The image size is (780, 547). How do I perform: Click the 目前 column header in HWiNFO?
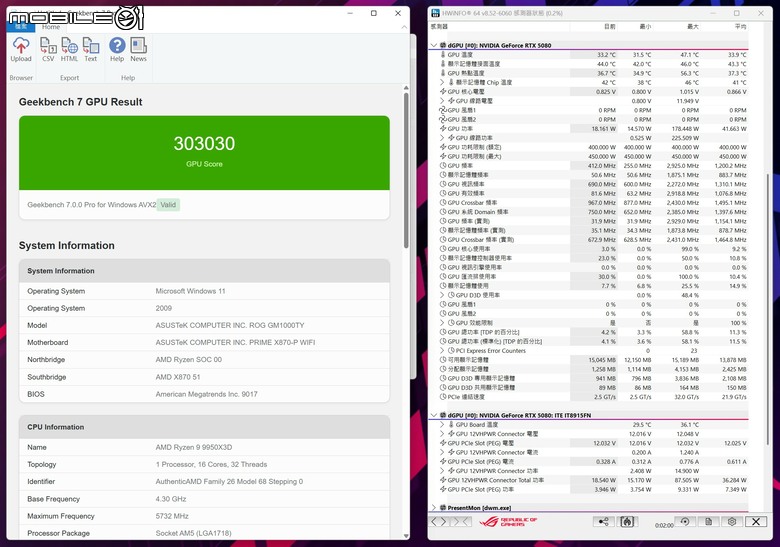[610, 26]
